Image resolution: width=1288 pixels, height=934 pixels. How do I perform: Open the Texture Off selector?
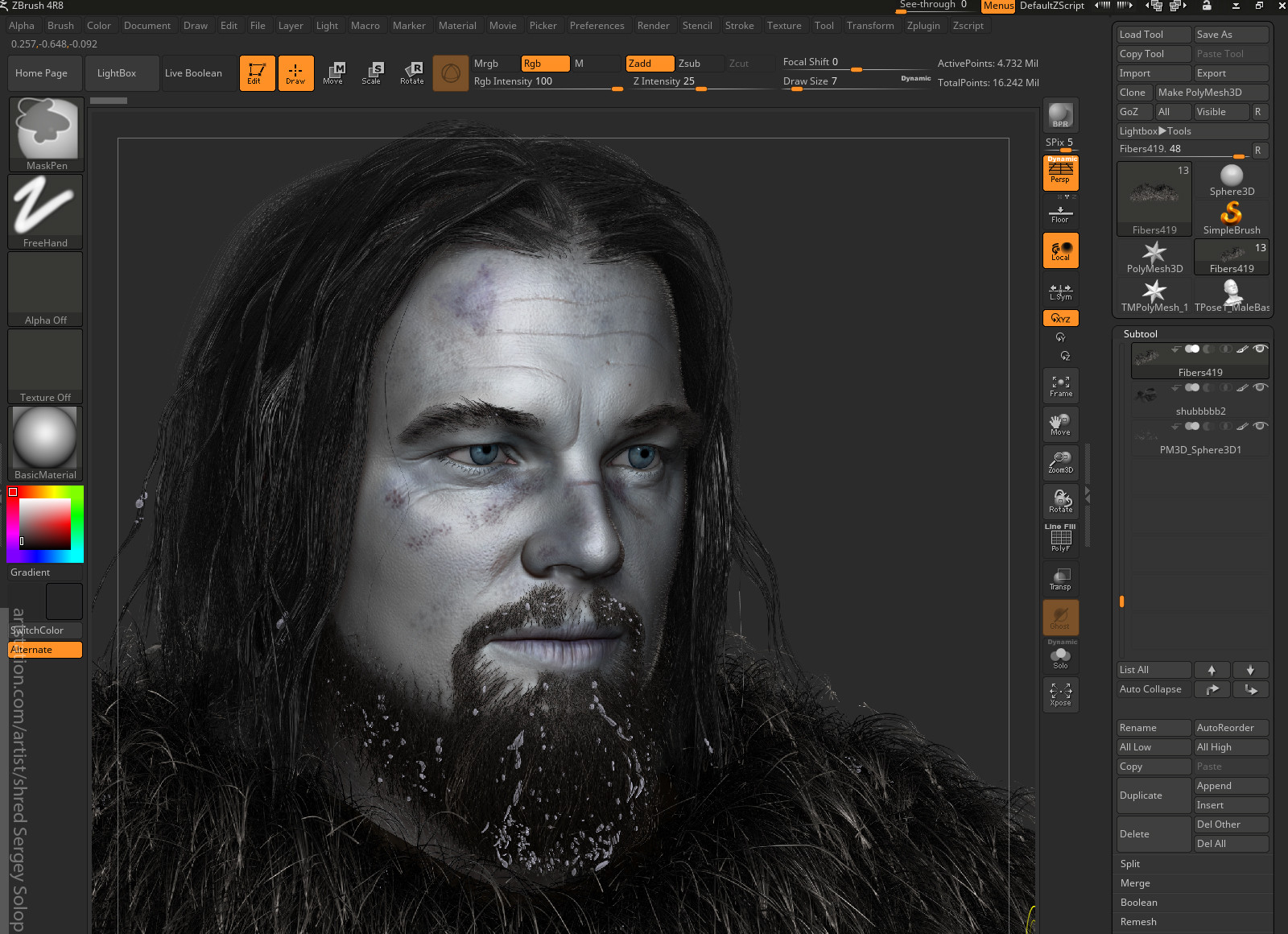[x=46, y=366]
